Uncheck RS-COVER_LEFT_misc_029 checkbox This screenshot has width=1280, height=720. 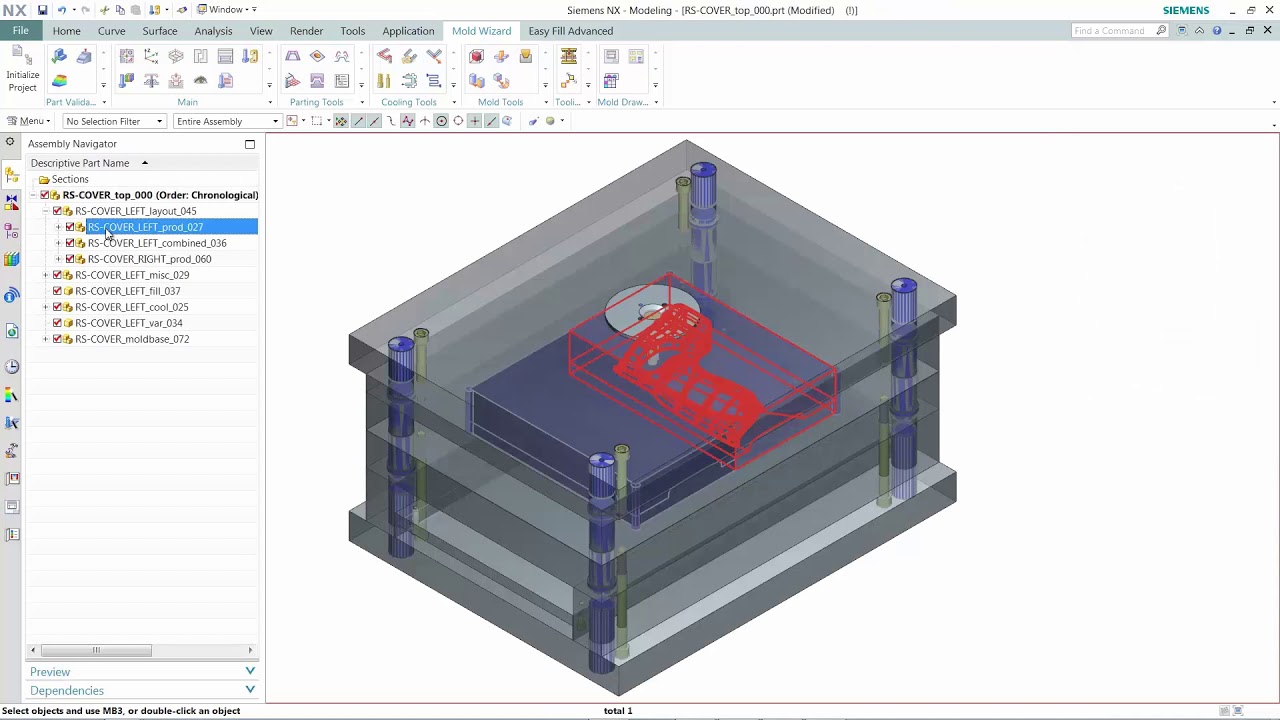point(57,275)
